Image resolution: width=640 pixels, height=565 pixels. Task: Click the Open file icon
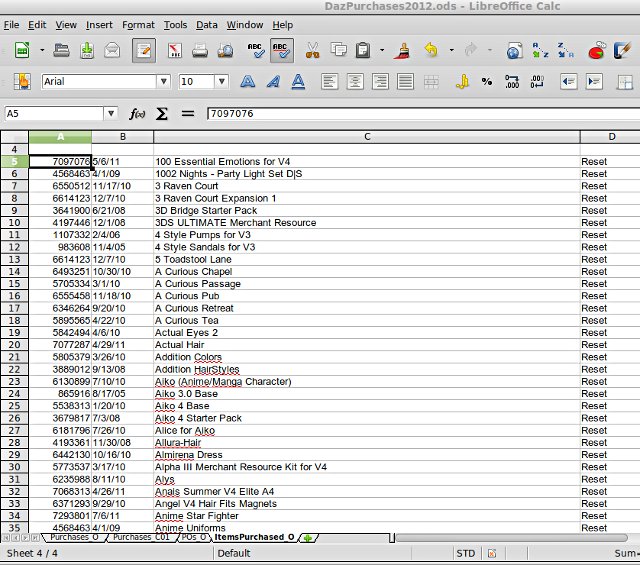61,51
